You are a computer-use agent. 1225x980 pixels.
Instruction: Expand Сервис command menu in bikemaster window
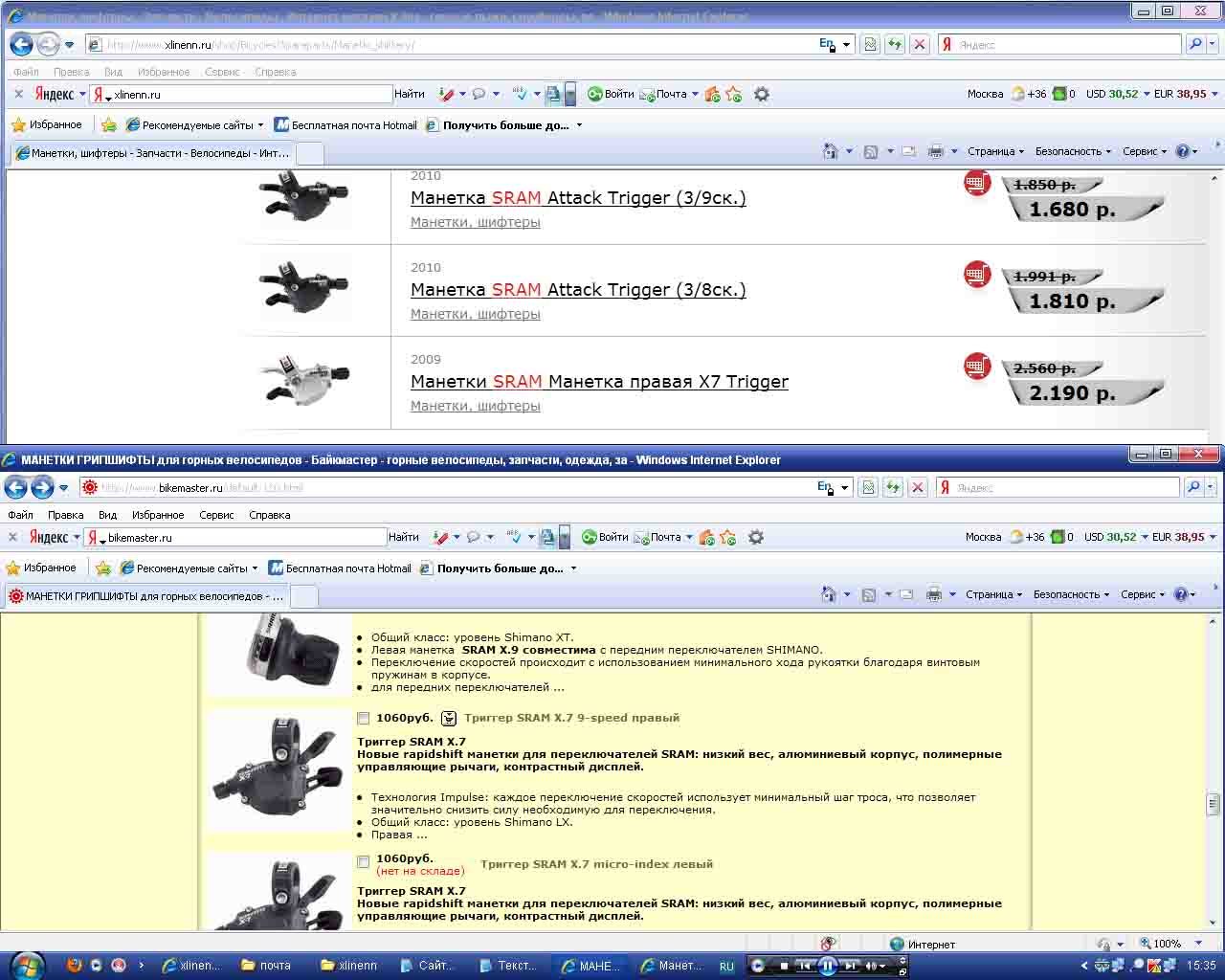(1143, 594)
